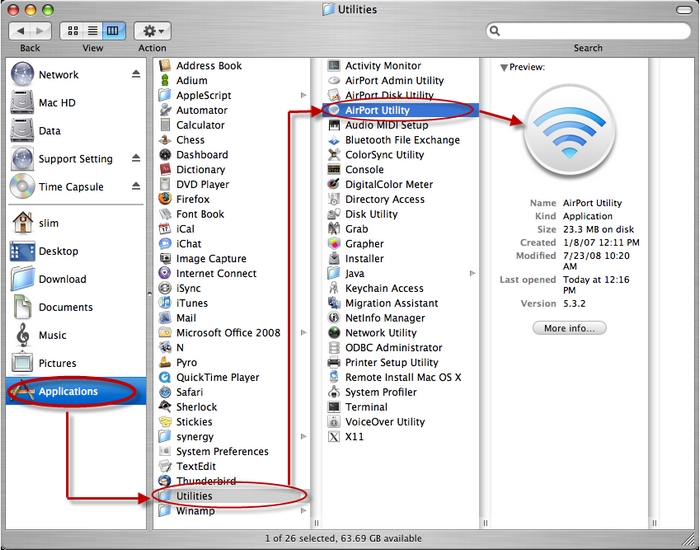Screen dimensions: 700x550
Task: Expand the AppleScript folder arrow
Action: 304,95
